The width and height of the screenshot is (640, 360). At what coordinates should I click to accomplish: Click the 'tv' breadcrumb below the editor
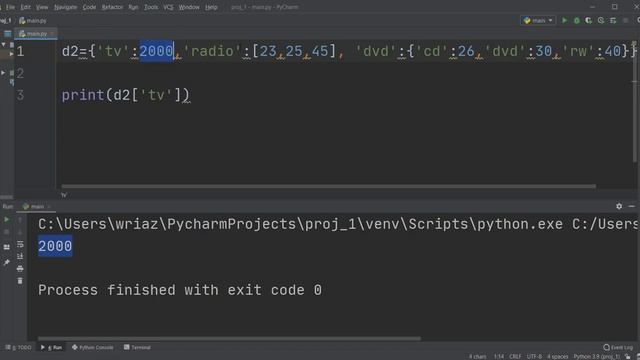(x=64, y=195)
